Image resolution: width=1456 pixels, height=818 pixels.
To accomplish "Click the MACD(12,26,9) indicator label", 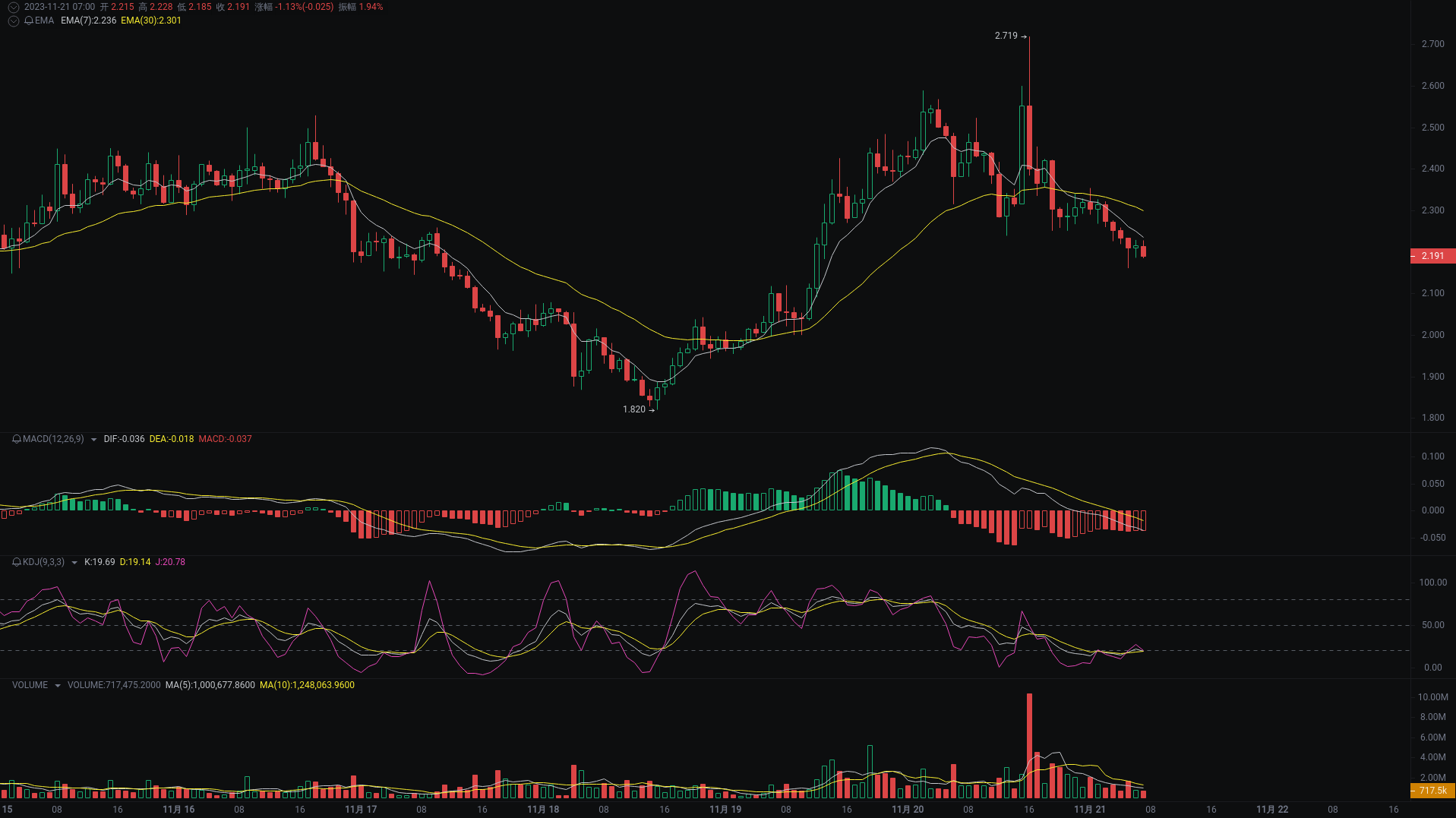I will click(x=53, y=439).
